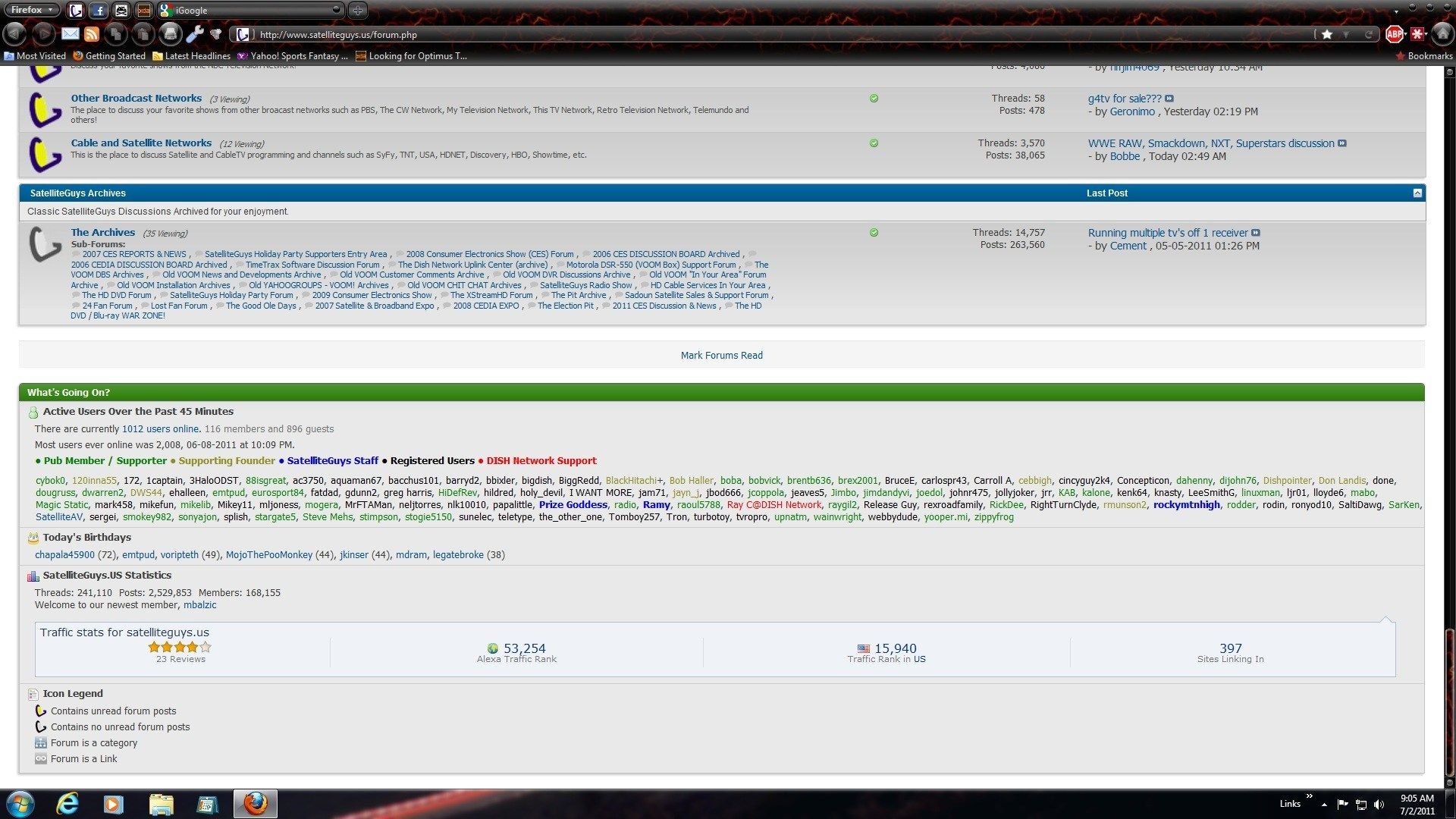Open newest member mbalzic profile
Image resolution: width=1456 pixels, height=819 pixels.
200,605
